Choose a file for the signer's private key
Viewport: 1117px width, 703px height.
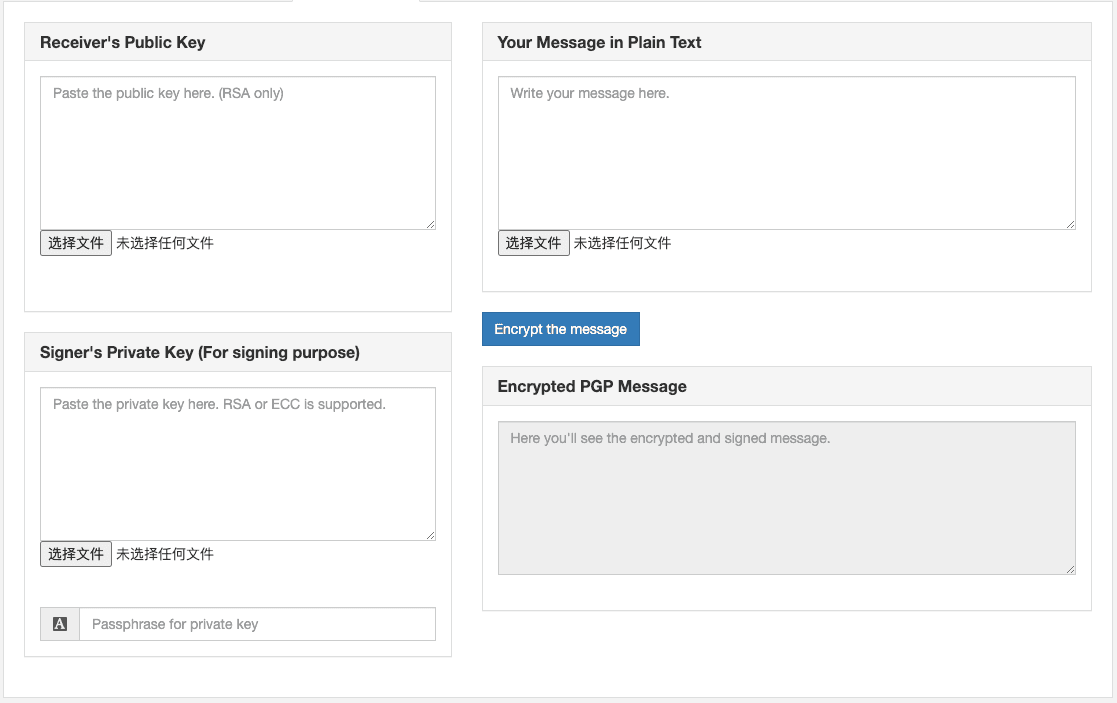tap(76, 554)
